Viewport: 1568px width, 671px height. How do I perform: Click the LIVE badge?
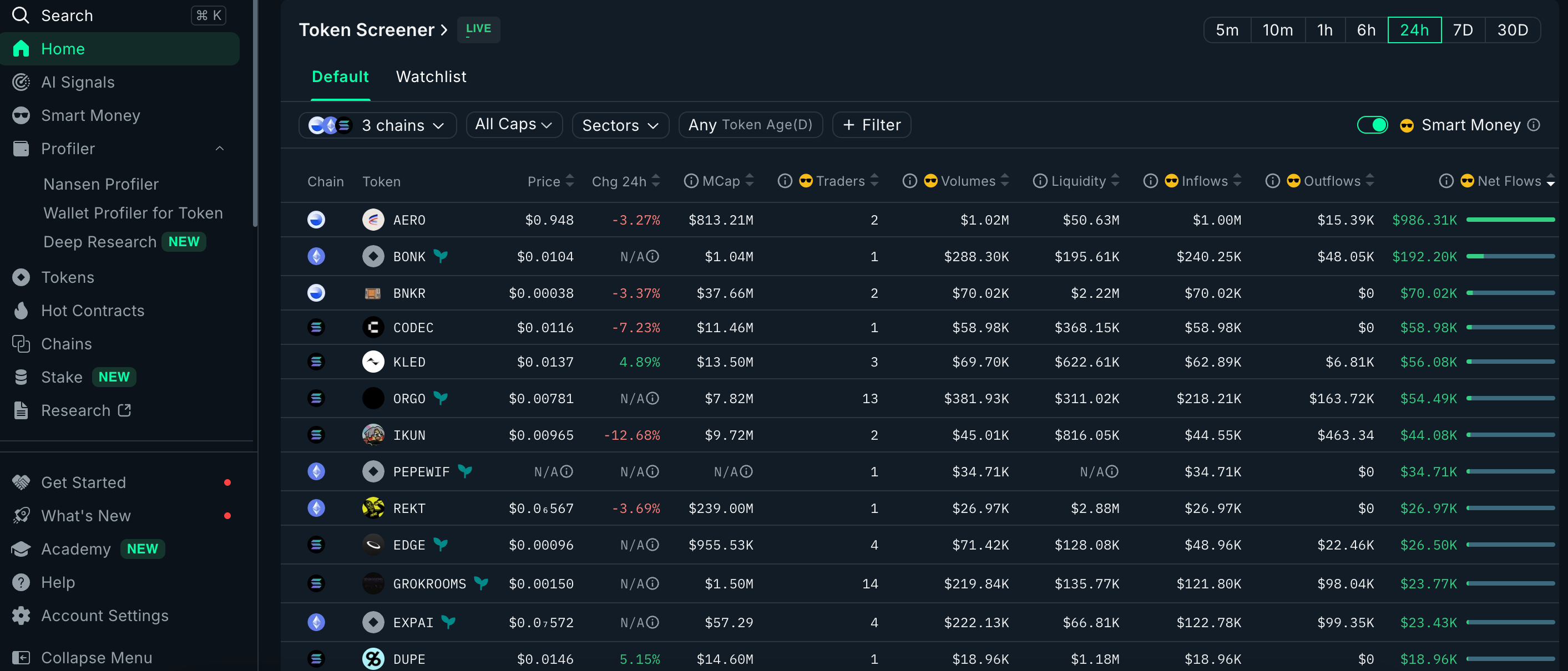[x=478, y=29]
